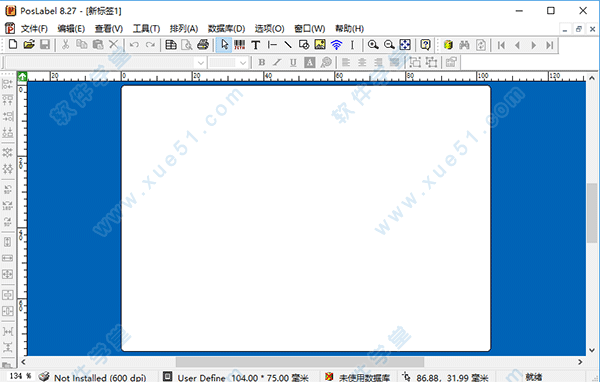600x382 pixels.
Task: Toggle center text alignment
Action: click(362, 62)
